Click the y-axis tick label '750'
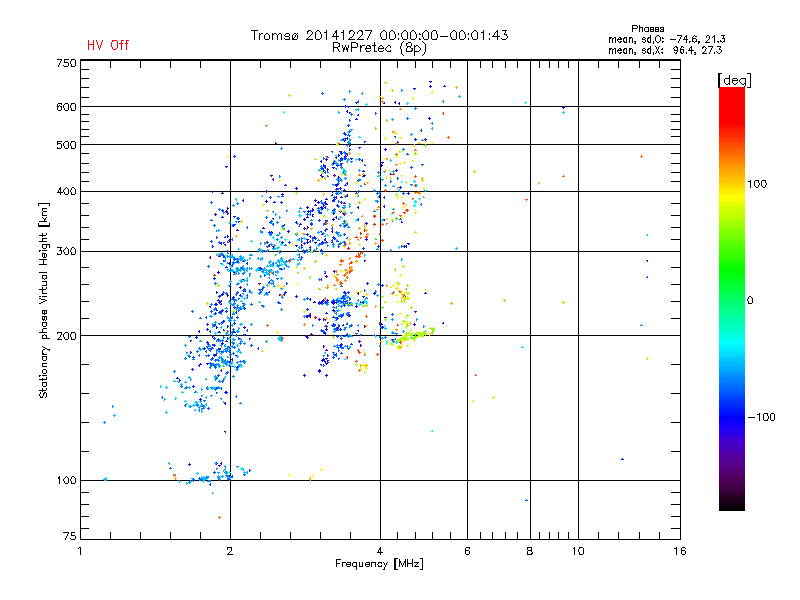The height and width of the screenshot is (600, 800). 66,63
